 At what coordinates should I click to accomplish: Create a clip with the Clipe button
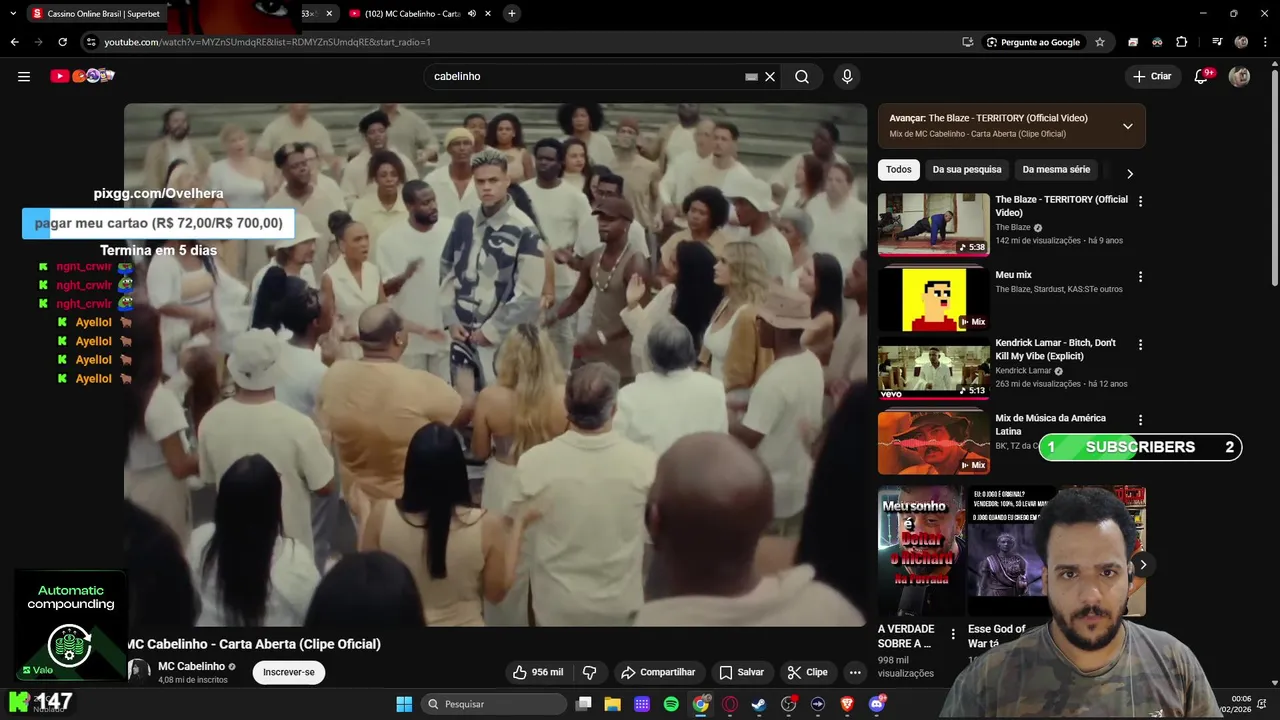point(808,672)
